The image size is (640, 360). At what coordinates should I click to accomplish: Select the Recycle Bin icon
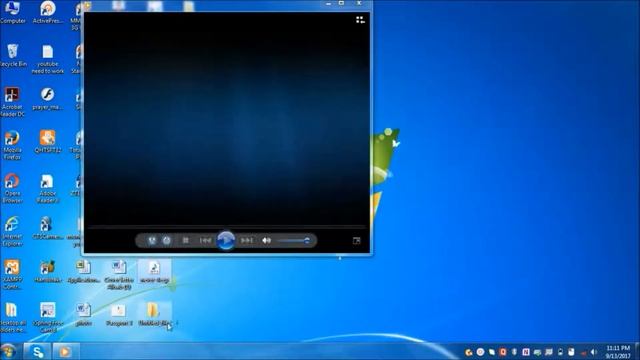pos(13,56)
